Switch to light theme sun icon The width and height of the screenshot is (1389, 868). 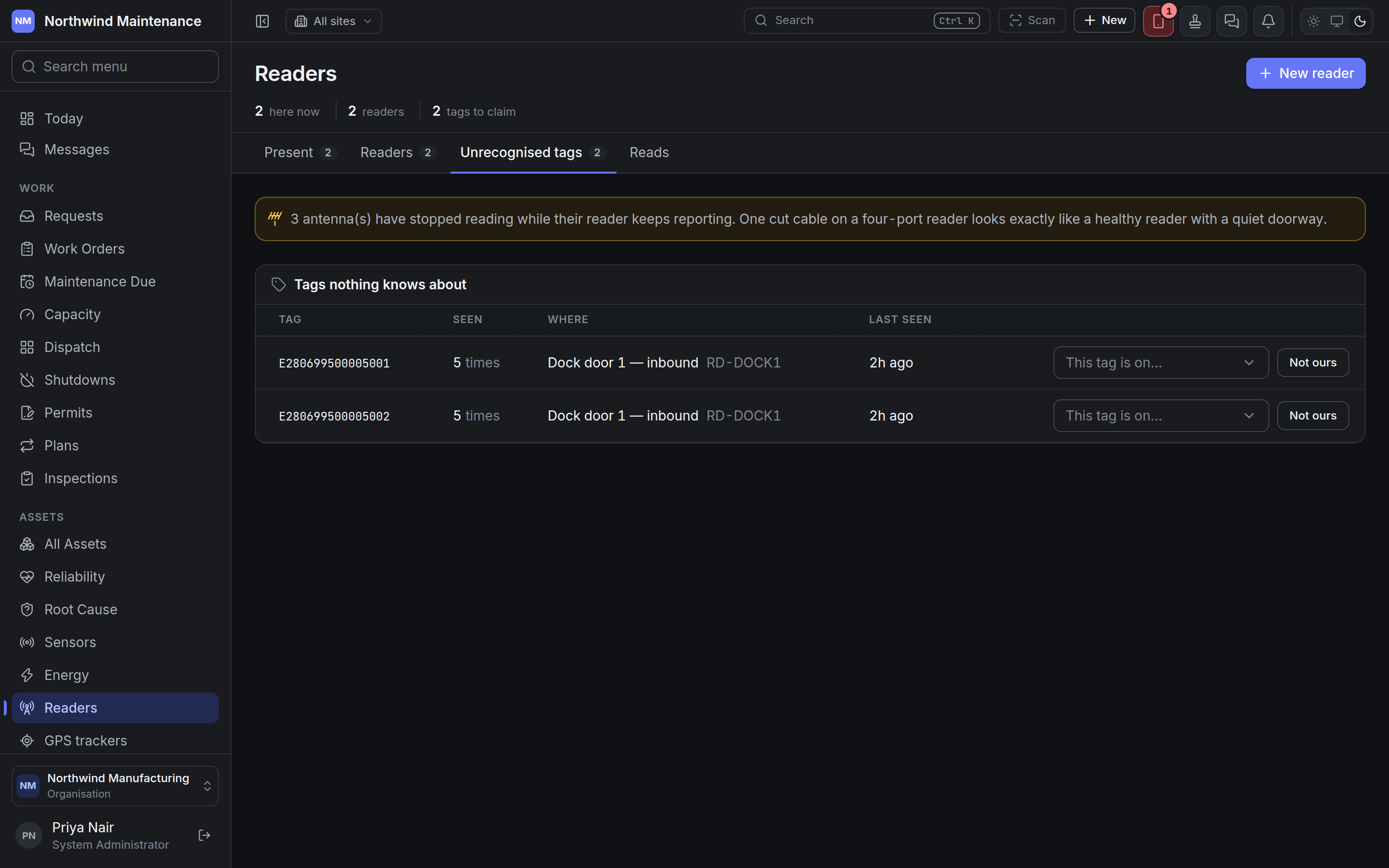1314,21
